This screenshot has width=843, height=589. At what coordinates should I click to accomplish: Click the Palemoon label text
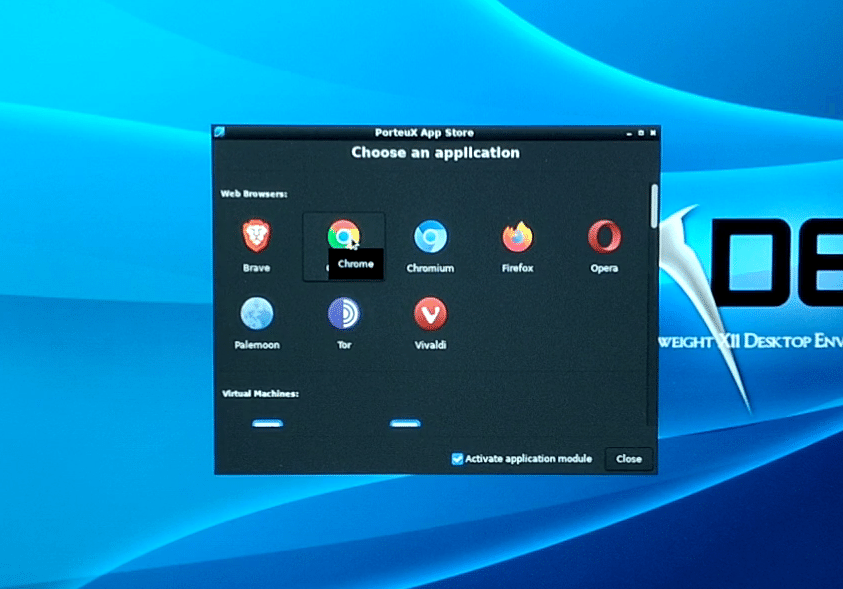[x=257, y=345]
